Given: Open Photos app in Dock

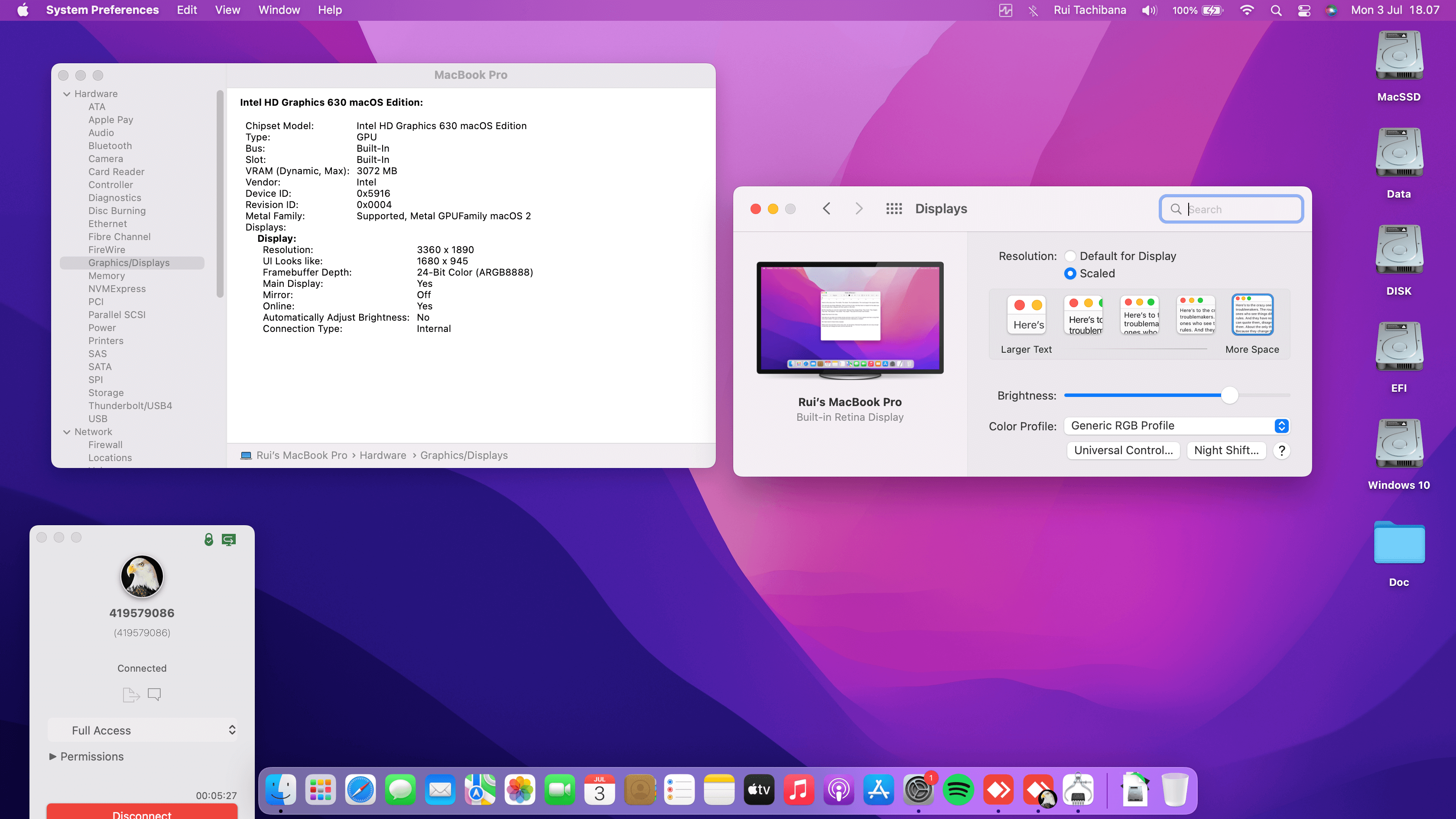Looking at the screenshot, I should coord(520,789).
